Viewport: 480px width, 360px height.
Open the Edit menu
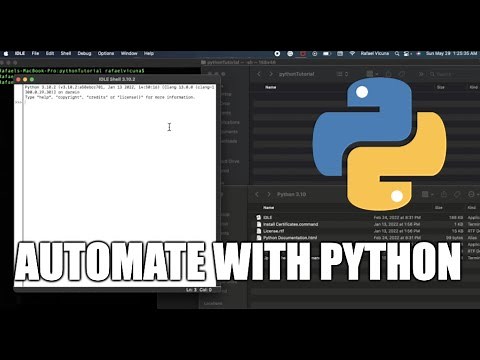click(x=50, y=53)
